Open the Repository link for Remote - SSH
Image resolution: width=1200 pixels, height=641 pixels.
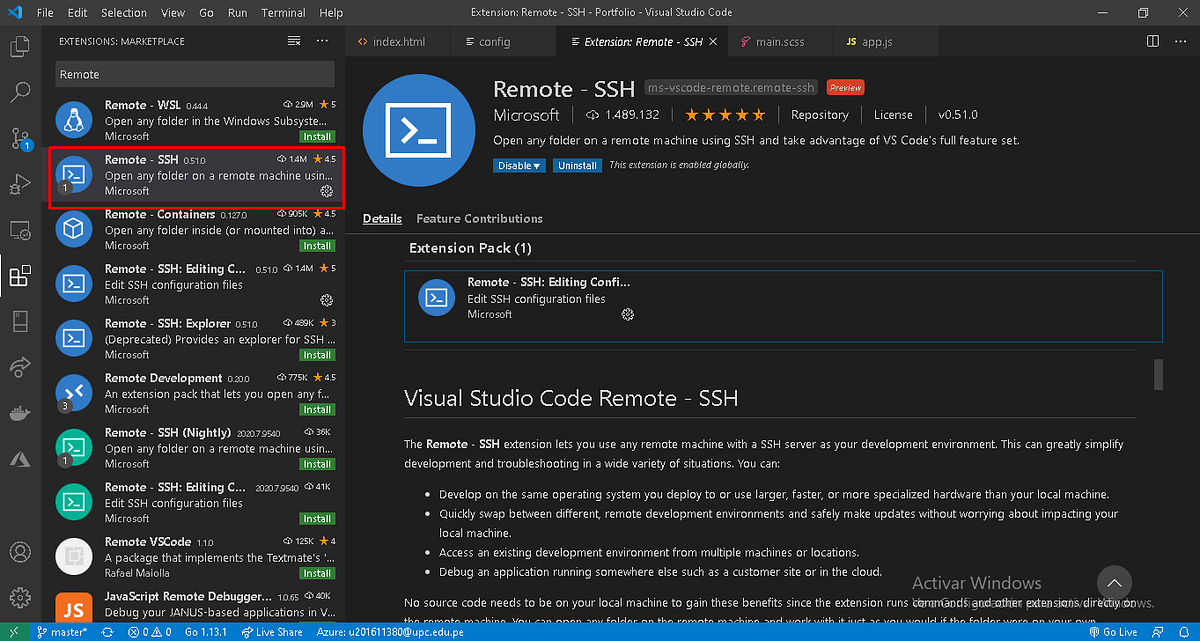point(820,114)
